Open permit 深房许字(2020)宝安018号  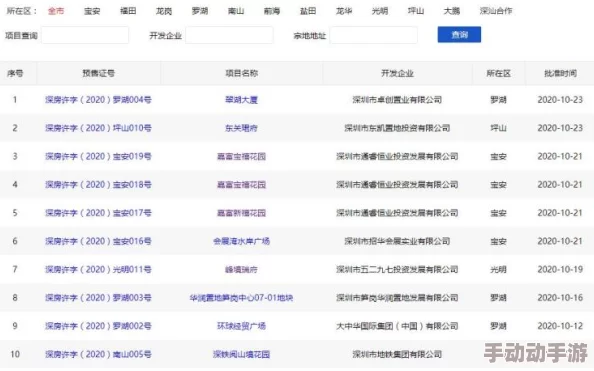[98, 185]
